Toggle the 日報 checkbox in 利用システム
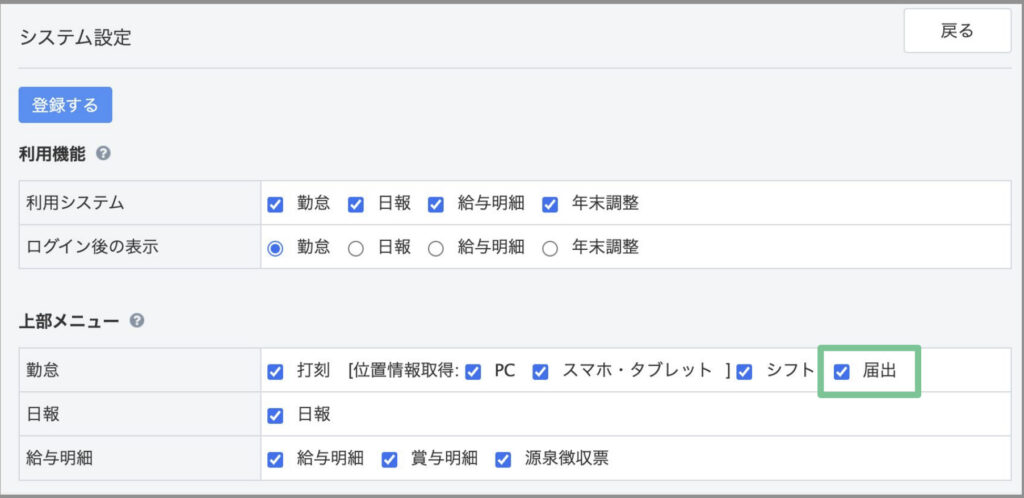Viewport: 1024px width, 498px height. point(355,205)
